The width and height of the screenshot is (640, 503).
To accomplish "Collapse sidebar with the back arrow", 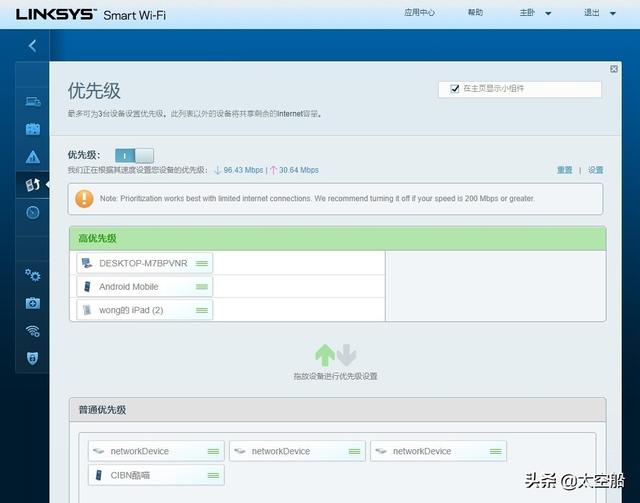I will point(32,45).
